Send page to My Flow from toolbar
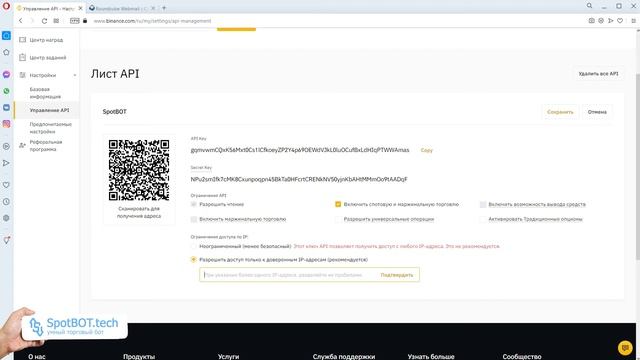The image size is (640, 360). click(611, 21)
